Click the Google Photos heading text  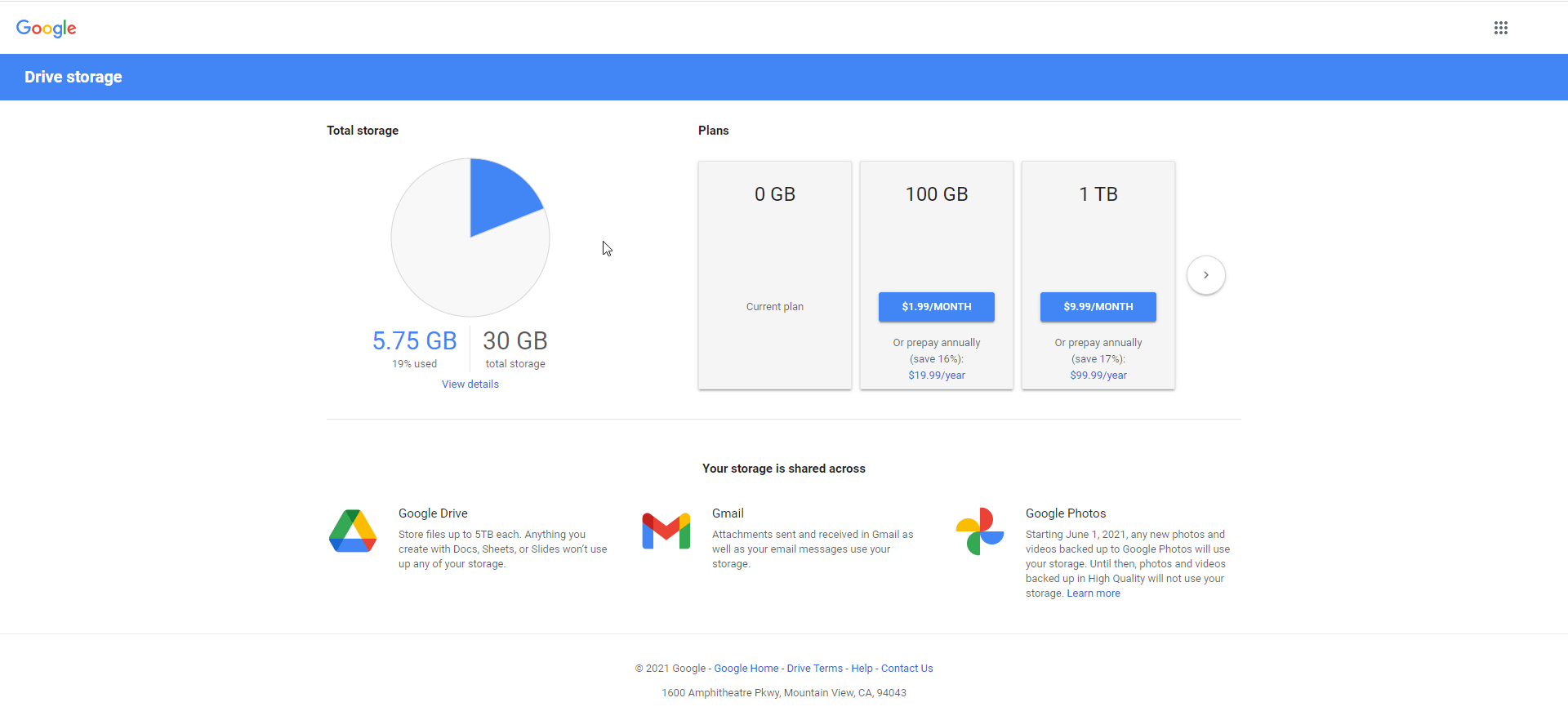[1066, 513]
